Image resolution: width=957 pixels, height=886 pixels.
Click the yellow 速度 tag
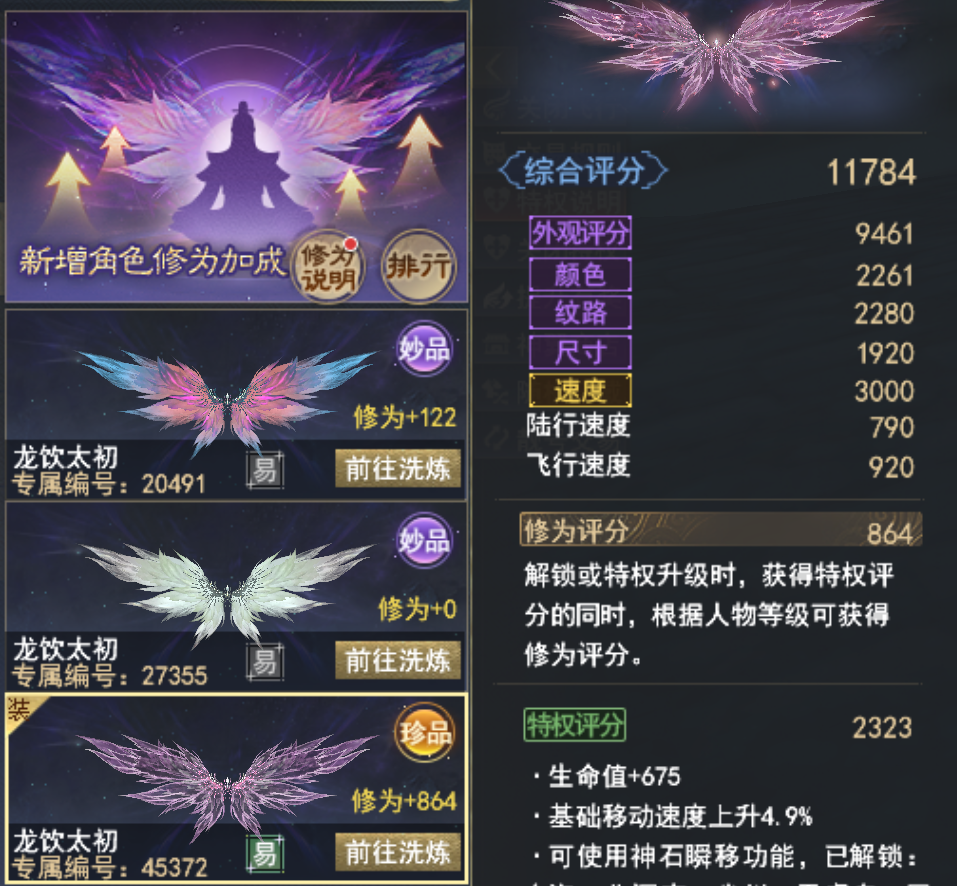[x=580, y=391]
